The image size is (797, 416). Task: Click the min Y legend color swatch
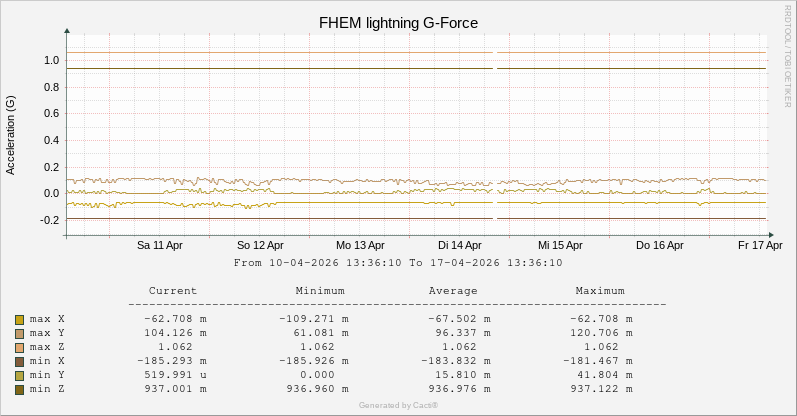coord(19,375)
